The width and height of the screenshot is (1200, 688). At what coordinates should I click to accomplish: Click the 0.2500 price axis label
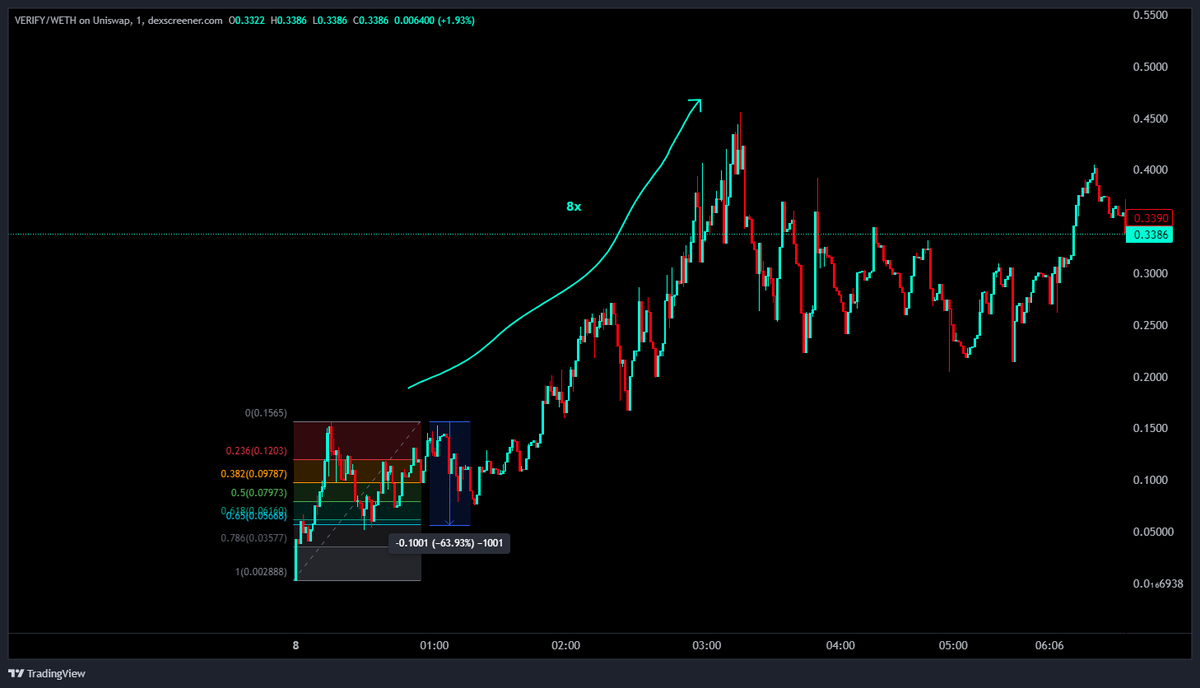[x=1149, y=325]
